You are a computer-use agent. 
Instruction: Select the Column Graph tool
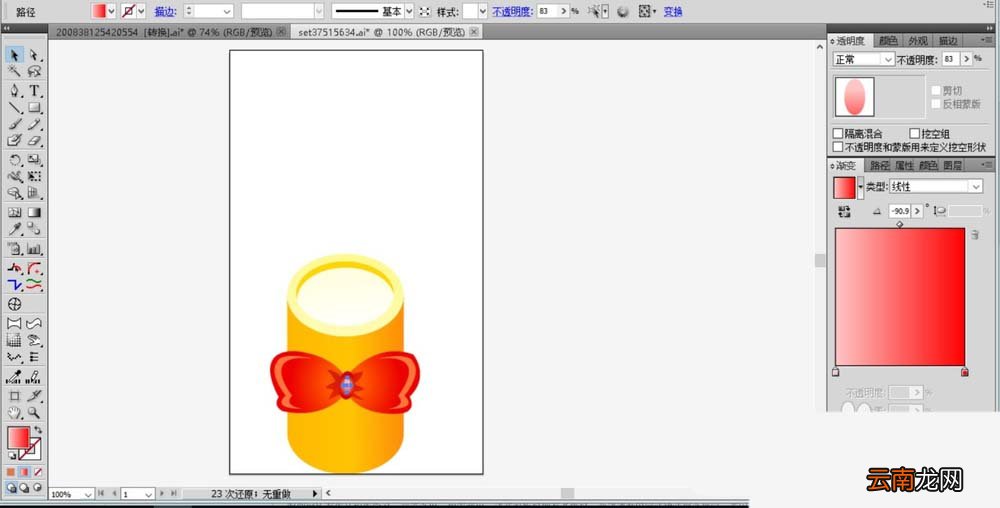click(x=34, y=249)
